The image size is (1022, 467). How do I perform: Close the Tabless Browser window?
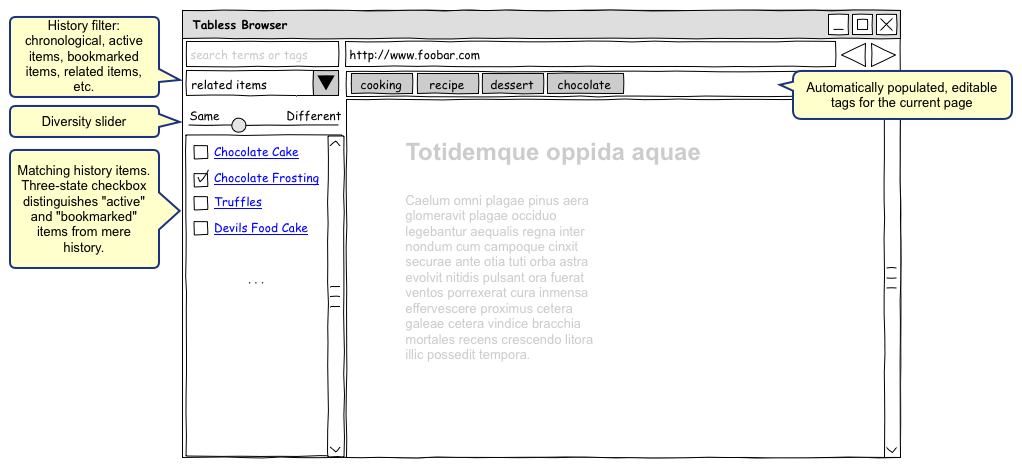[886, 25]
